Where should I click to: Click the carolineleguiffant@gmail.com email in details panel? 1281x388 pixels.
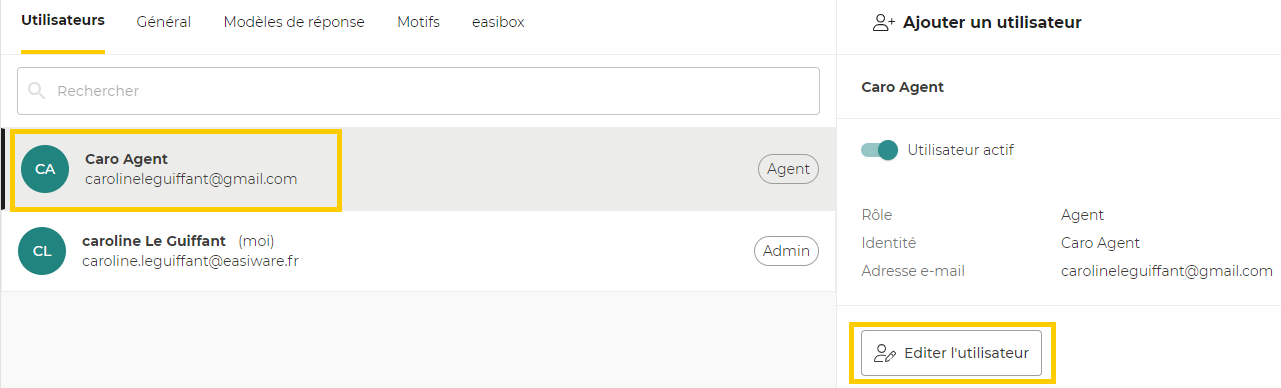click(1167, 271)
